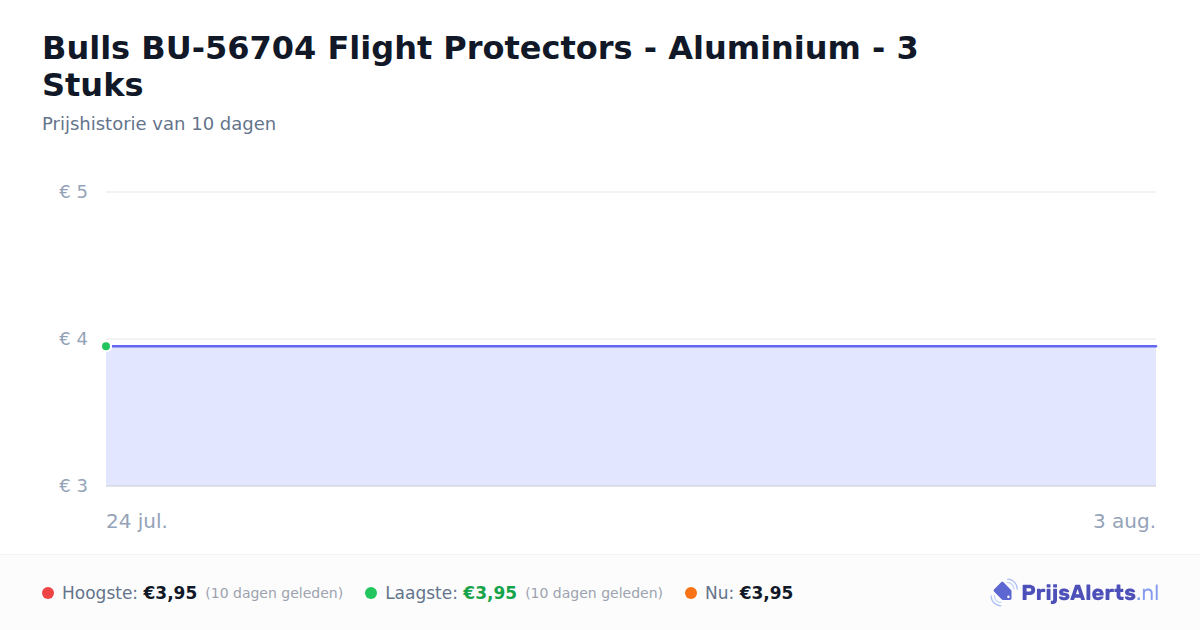This screenshot has height=630, width=1200.
Task: Click the € 3 y-axis label
Action: pyautogui.click(x=73, y=486)
